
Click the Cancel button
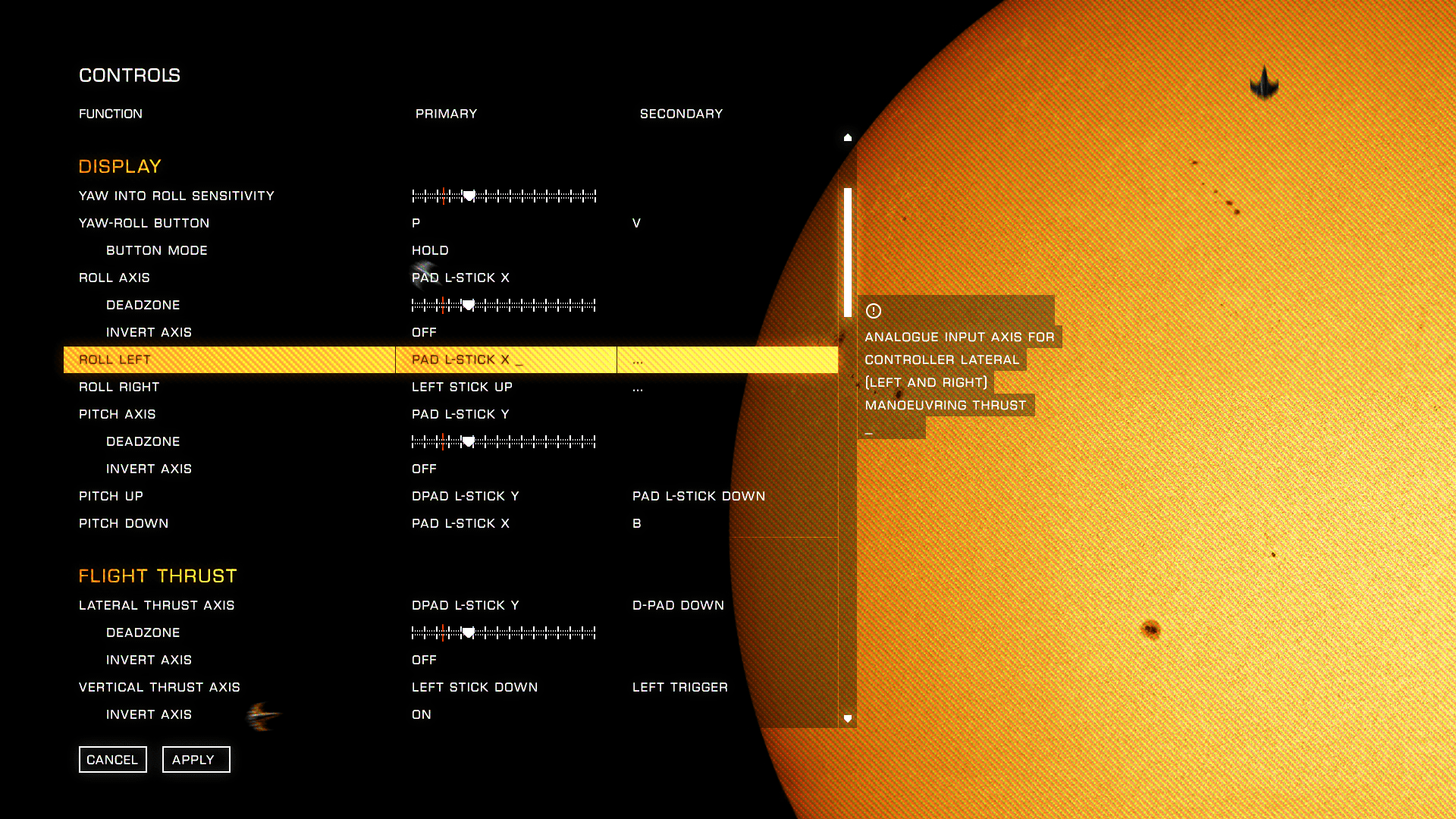tap(112, 759)
